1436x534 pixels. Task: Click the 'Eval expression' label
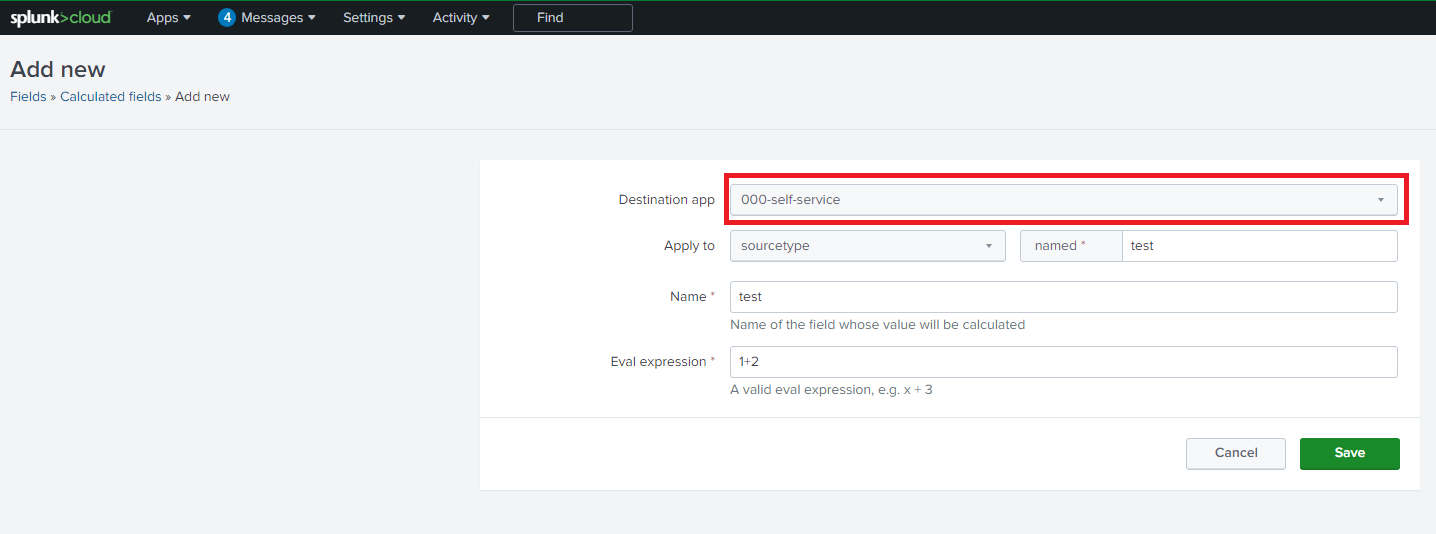(663, 362)
